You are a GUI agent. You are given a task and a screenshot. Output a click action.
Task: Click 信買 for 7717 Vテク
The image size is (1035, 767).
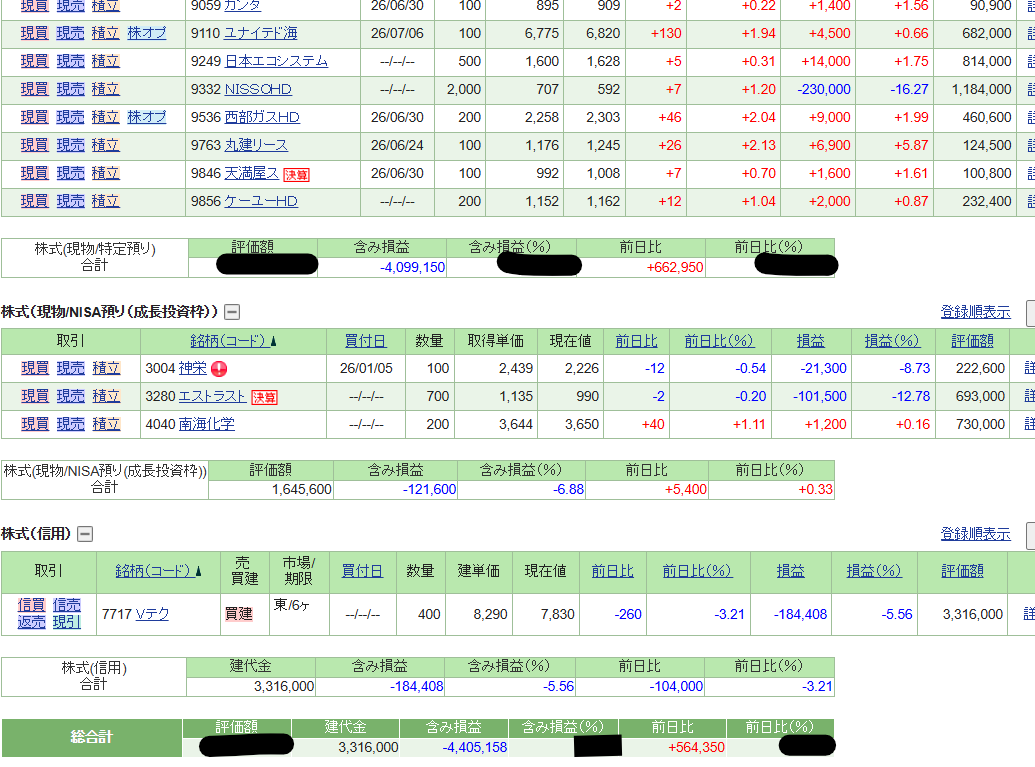pyautogui.click(x=31, y=605)
